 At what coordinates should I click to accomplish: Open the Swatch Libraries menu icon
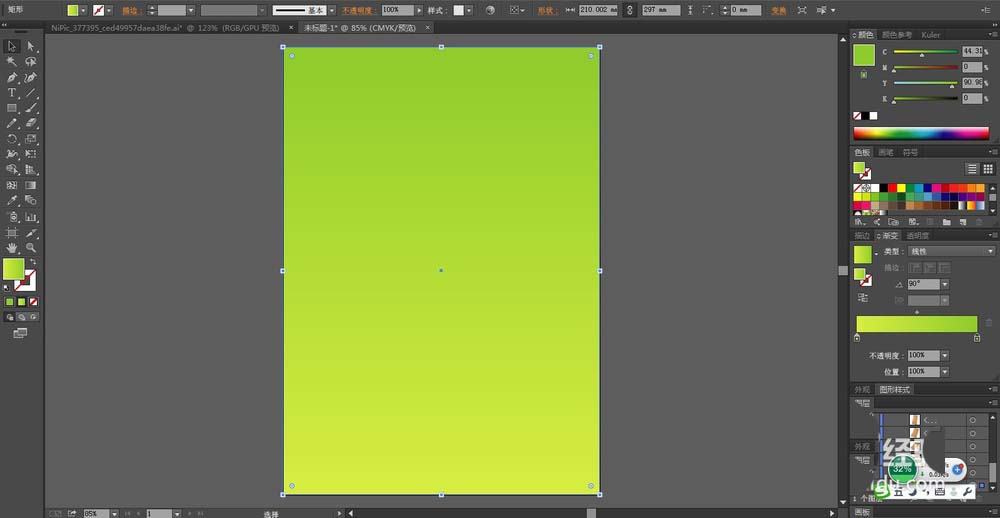click(860, 222)
